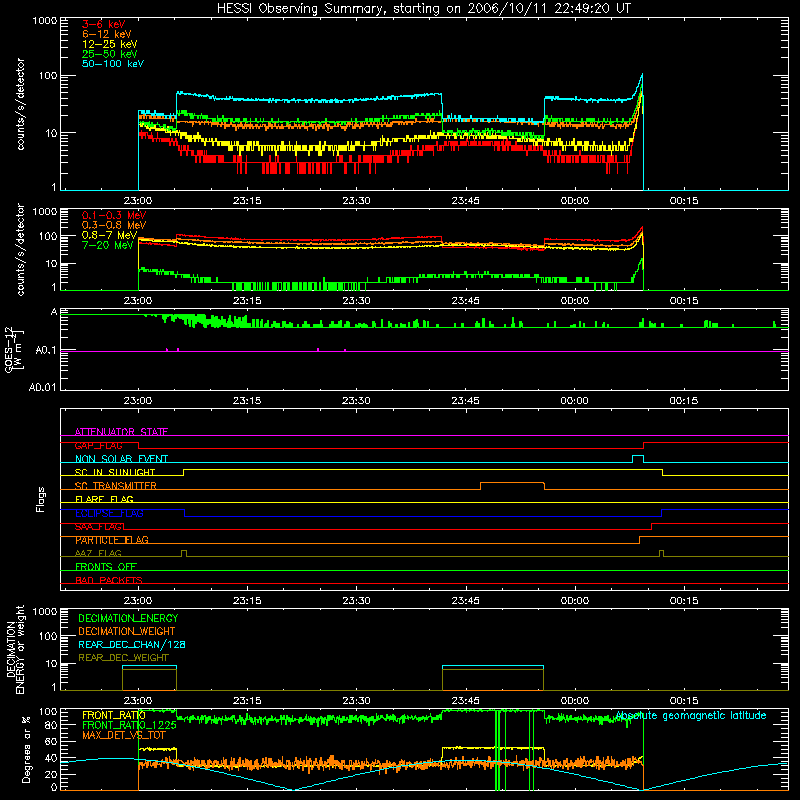Click the A0.01 tick label on GOES axis
Screen dimensions: 800x800
click(x=42, y=387)
